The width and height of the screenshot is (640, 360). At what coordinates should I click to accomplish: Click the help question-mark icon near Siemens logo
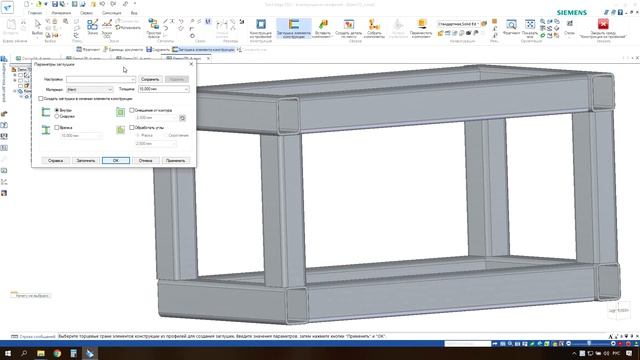tap(620, 13)
